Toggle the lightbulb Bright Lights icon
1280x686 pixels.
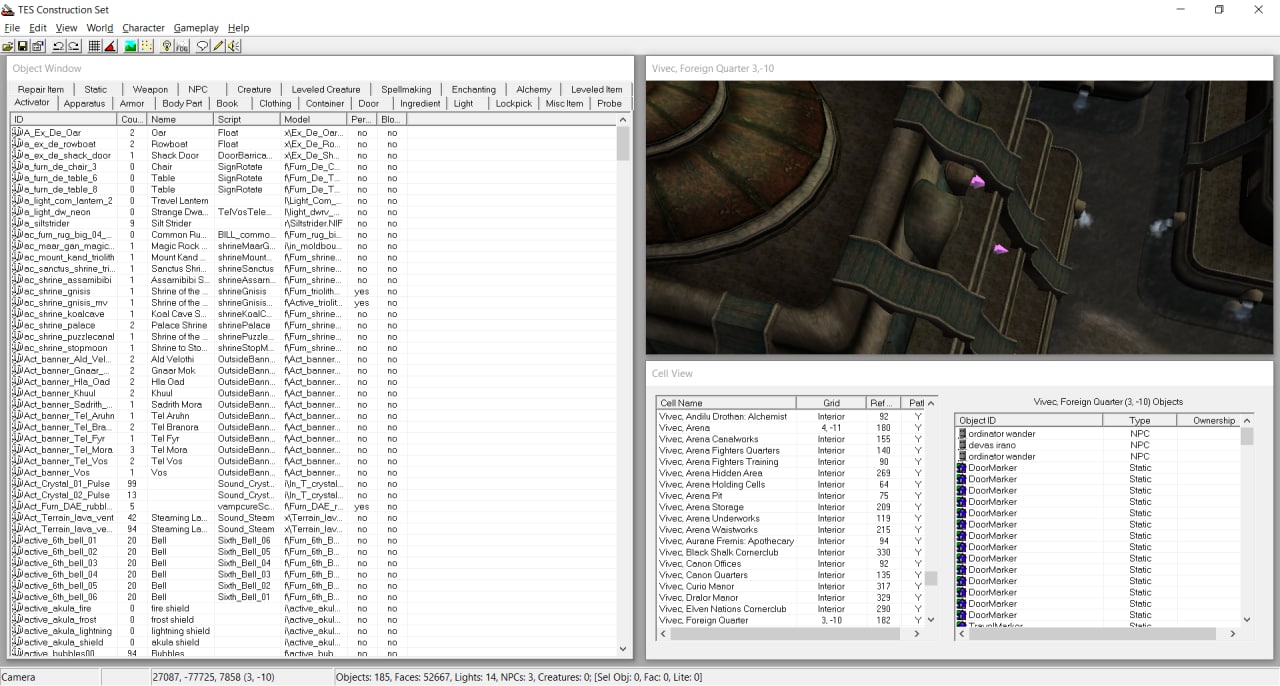pos(167,46)
